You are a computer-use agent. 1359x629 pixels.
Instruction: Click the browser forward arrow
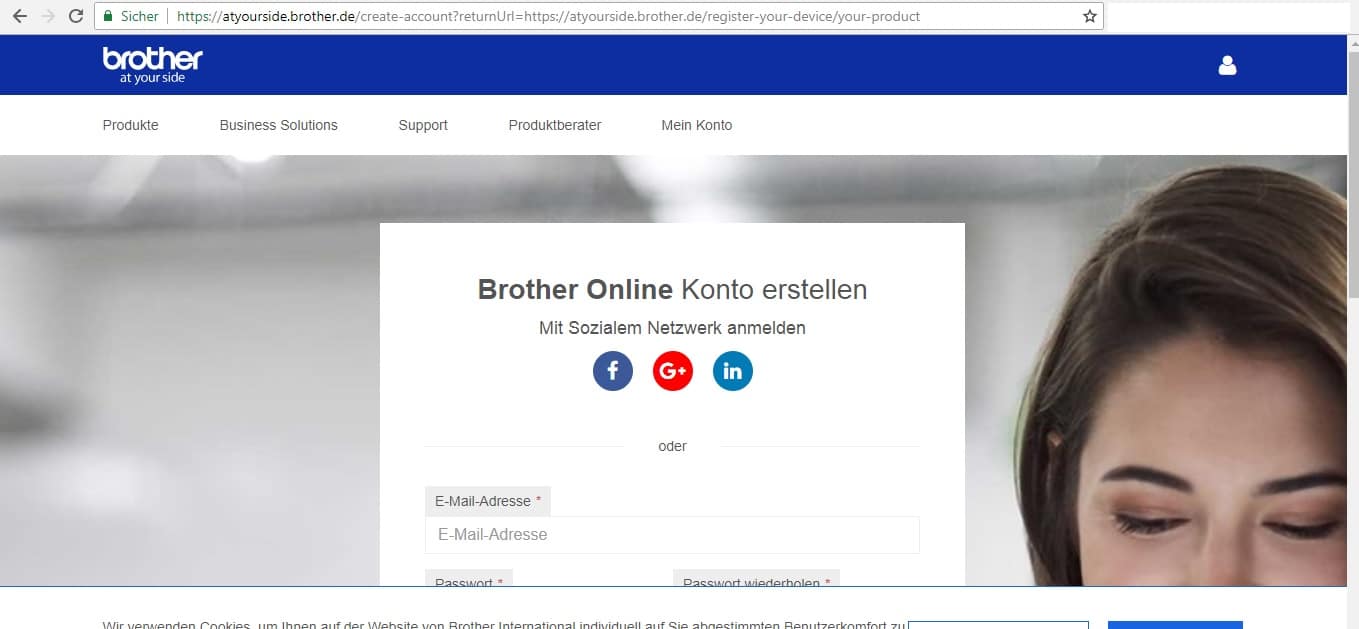pyautogui.click(x=47, y=16)
